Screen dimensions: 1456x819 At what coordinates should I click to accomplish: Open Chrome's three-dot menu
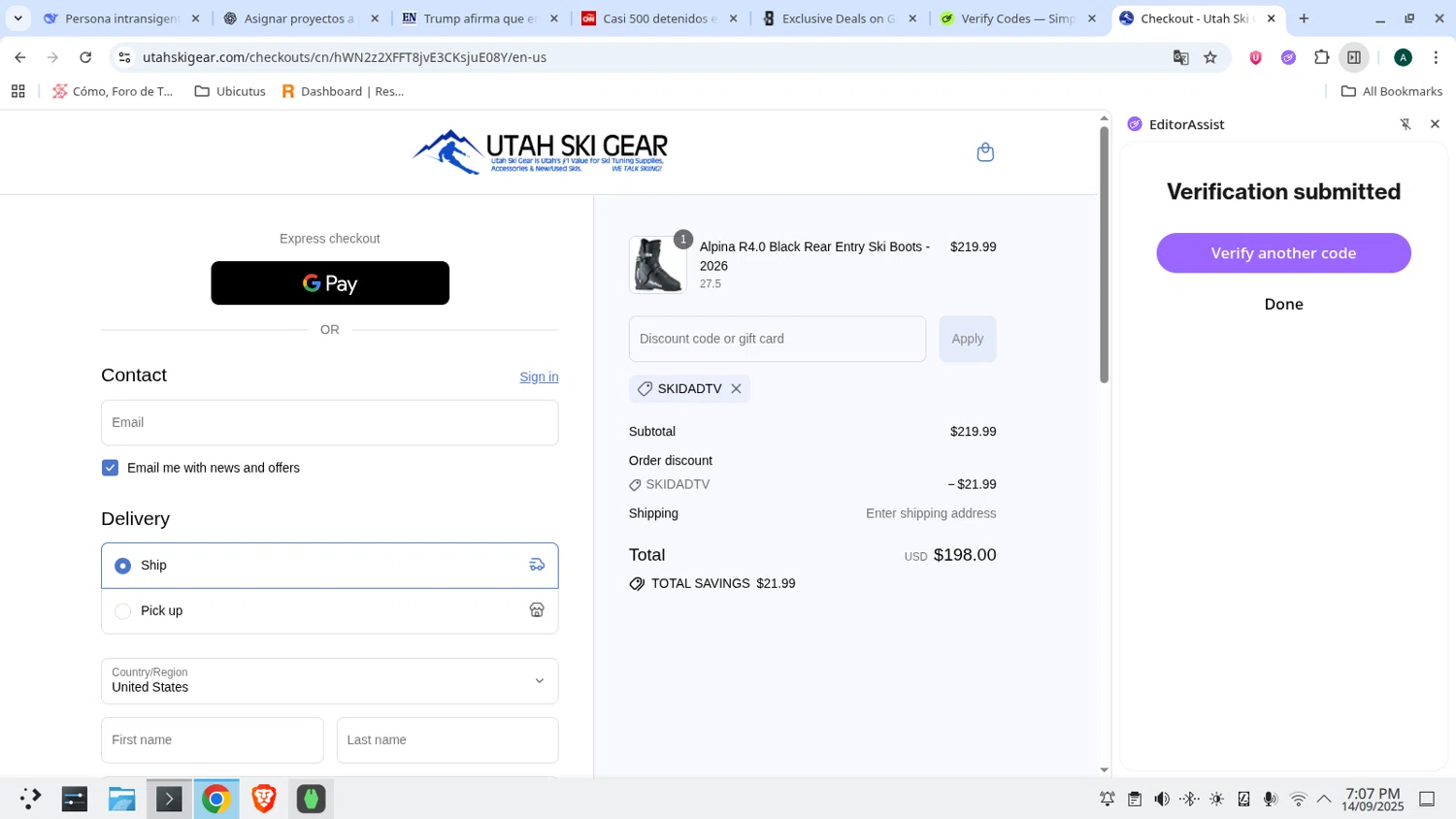(x=1436, y=57)
